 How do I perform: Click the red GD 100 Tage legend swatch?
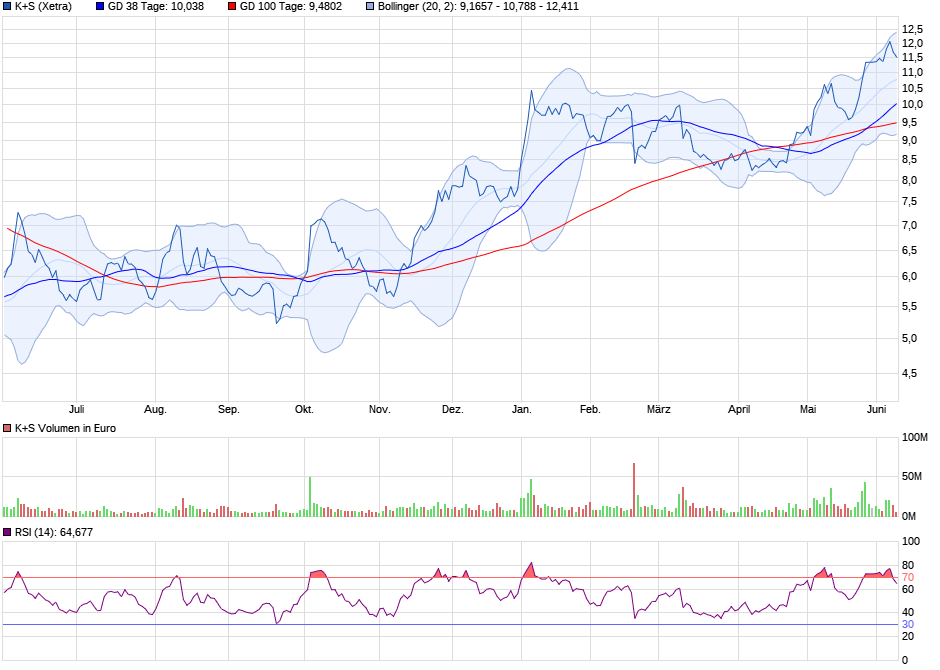point(232,7)
